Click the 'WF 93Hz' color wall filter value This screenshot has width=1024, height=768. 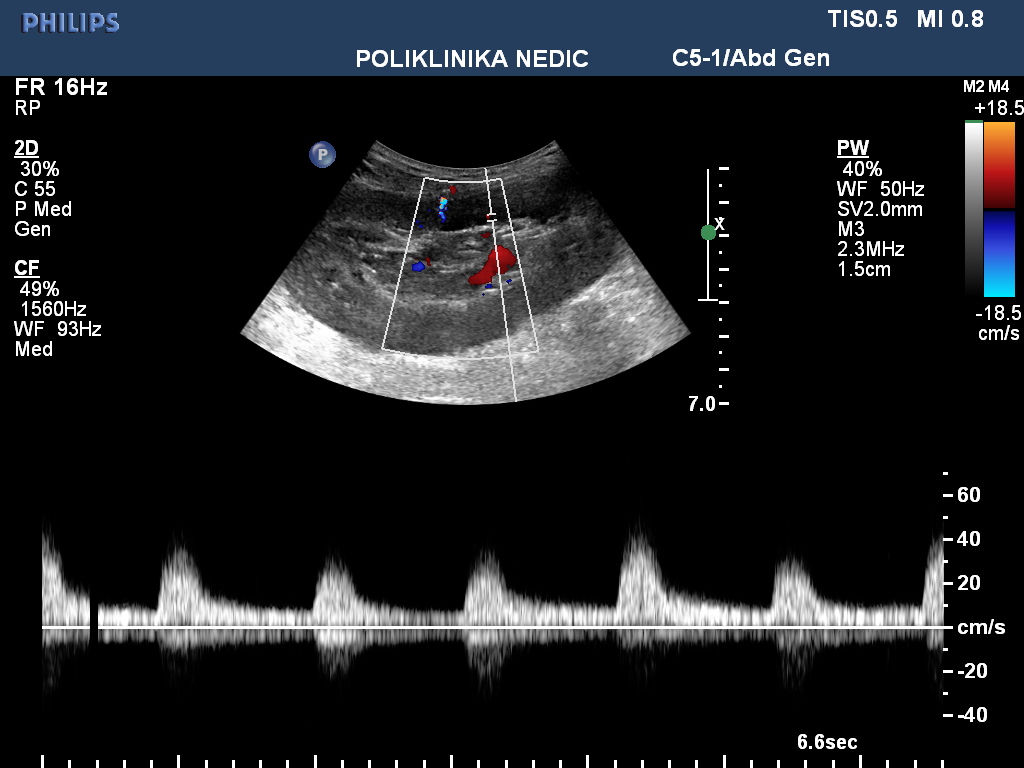pos(57,328)
